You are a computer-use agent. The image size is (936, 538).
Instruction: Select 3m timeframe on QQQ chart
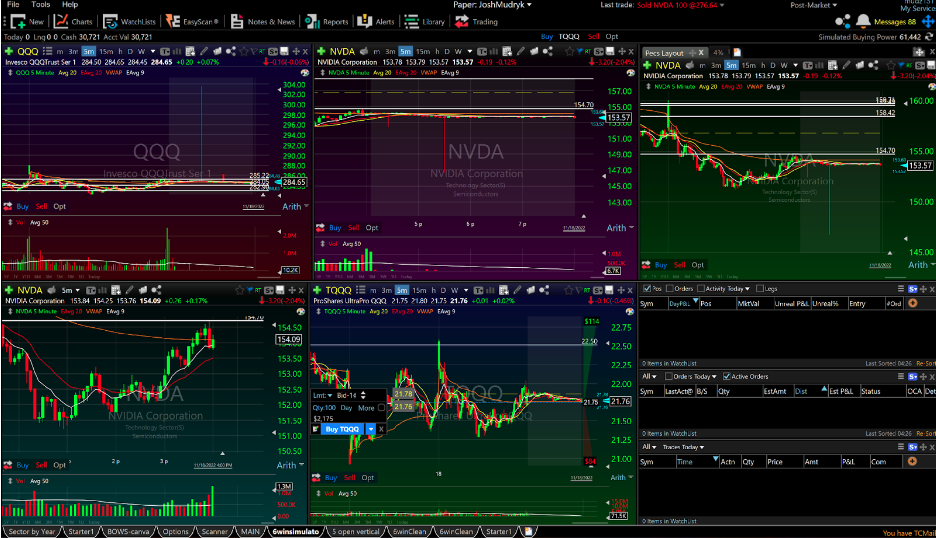(x=73, y=51)
